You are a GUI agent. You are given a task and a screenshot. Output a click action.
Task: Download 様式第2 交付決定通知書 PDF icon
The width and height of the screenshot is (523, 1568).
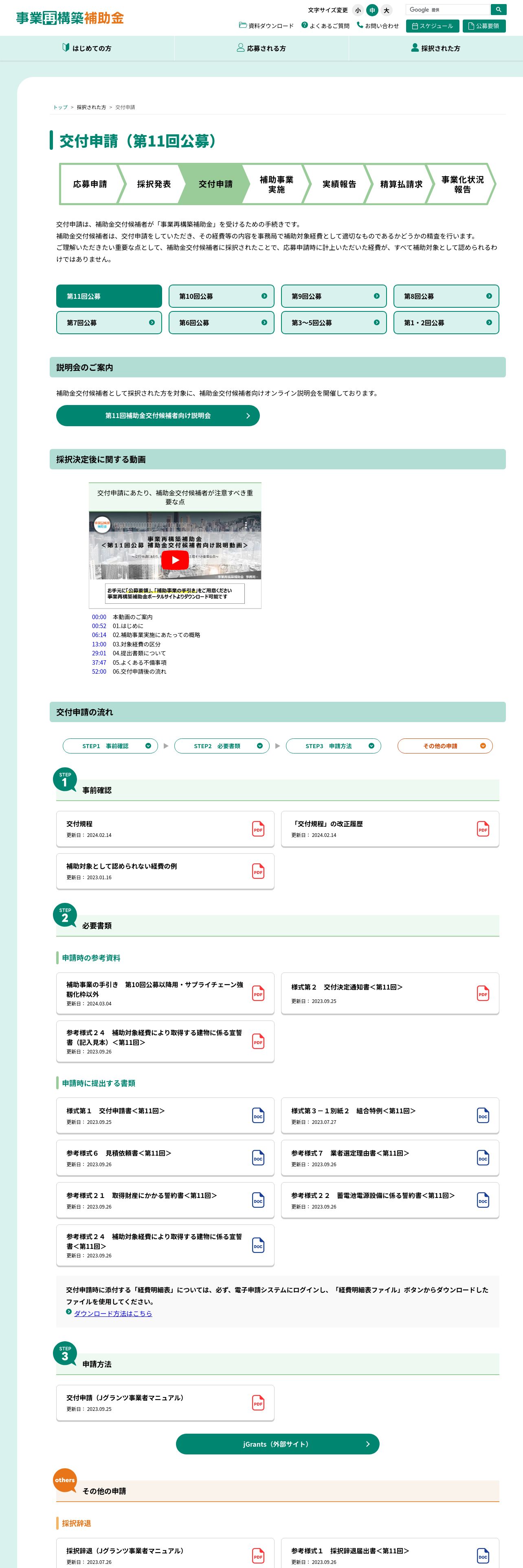click(x=483, y=993)
